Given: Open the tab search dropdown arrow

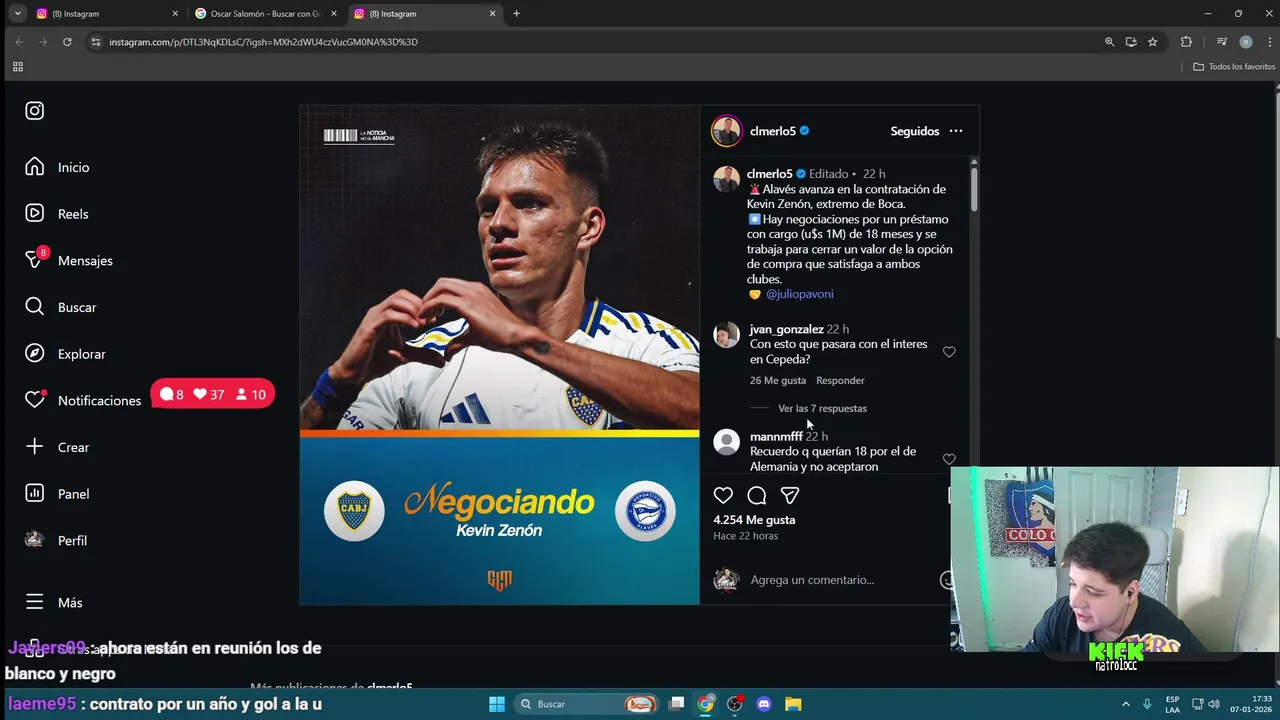Looking at the screenshot, I should coord(17,14).
